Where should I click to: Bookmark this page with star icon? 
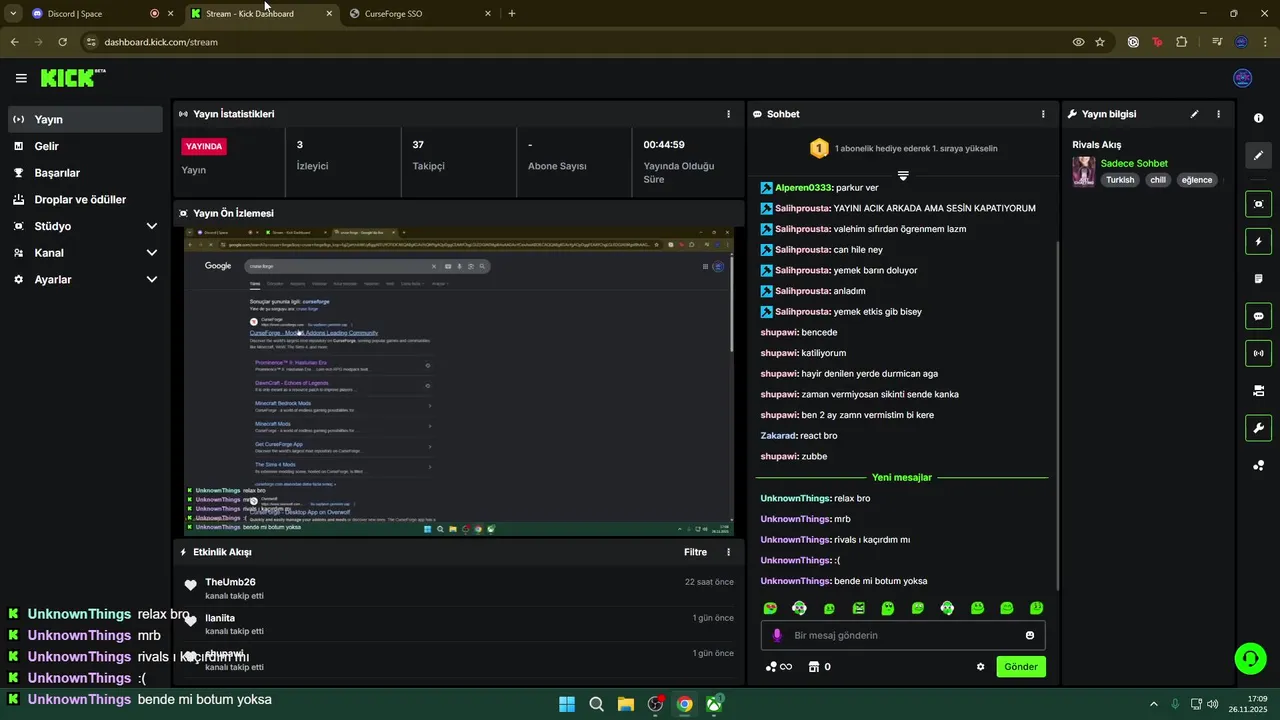coord(1100,42)
